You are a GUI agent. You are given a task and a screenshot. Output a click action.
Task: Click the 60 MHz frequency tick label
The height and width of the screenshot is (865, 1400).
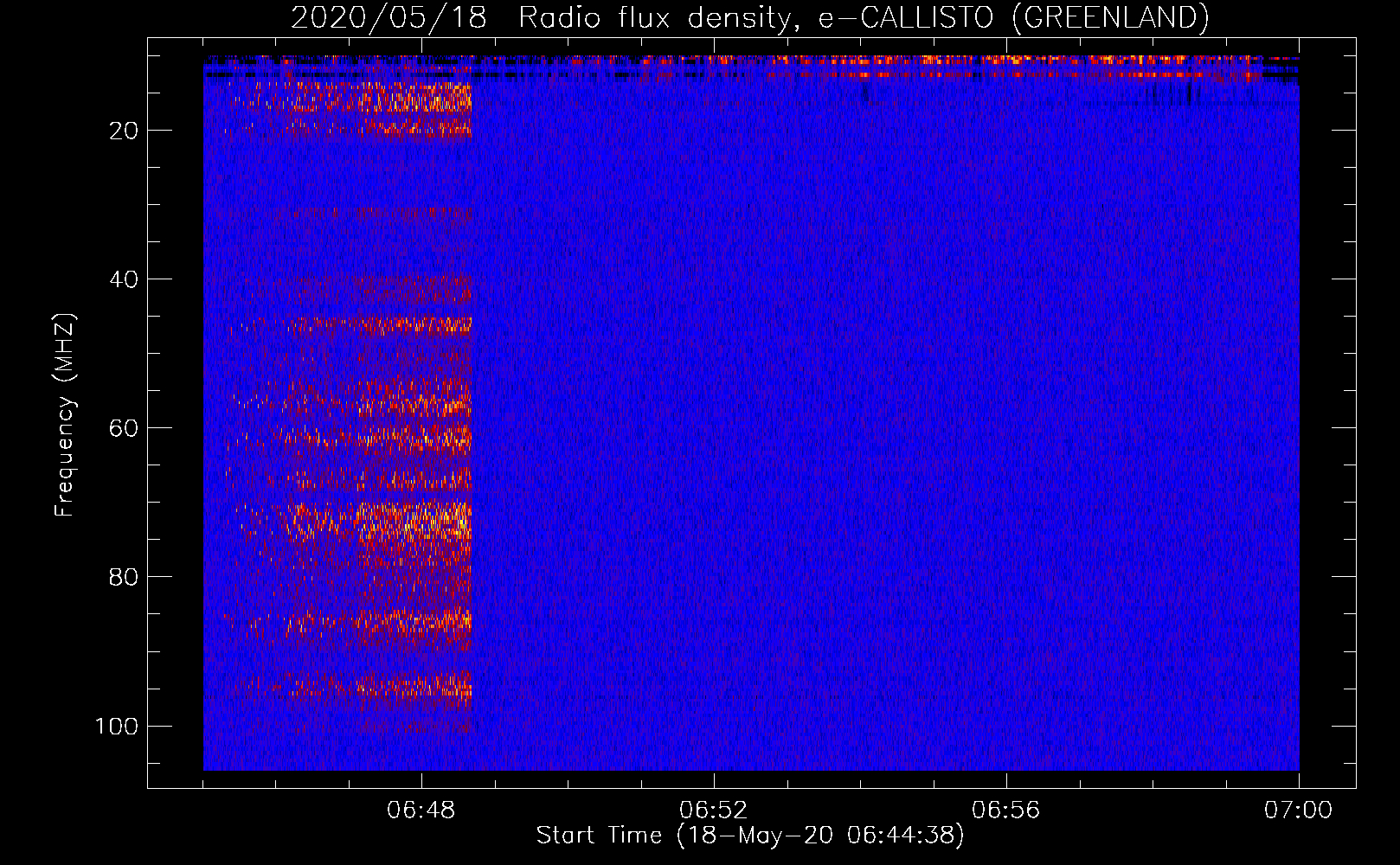click(x=124, y=428)
